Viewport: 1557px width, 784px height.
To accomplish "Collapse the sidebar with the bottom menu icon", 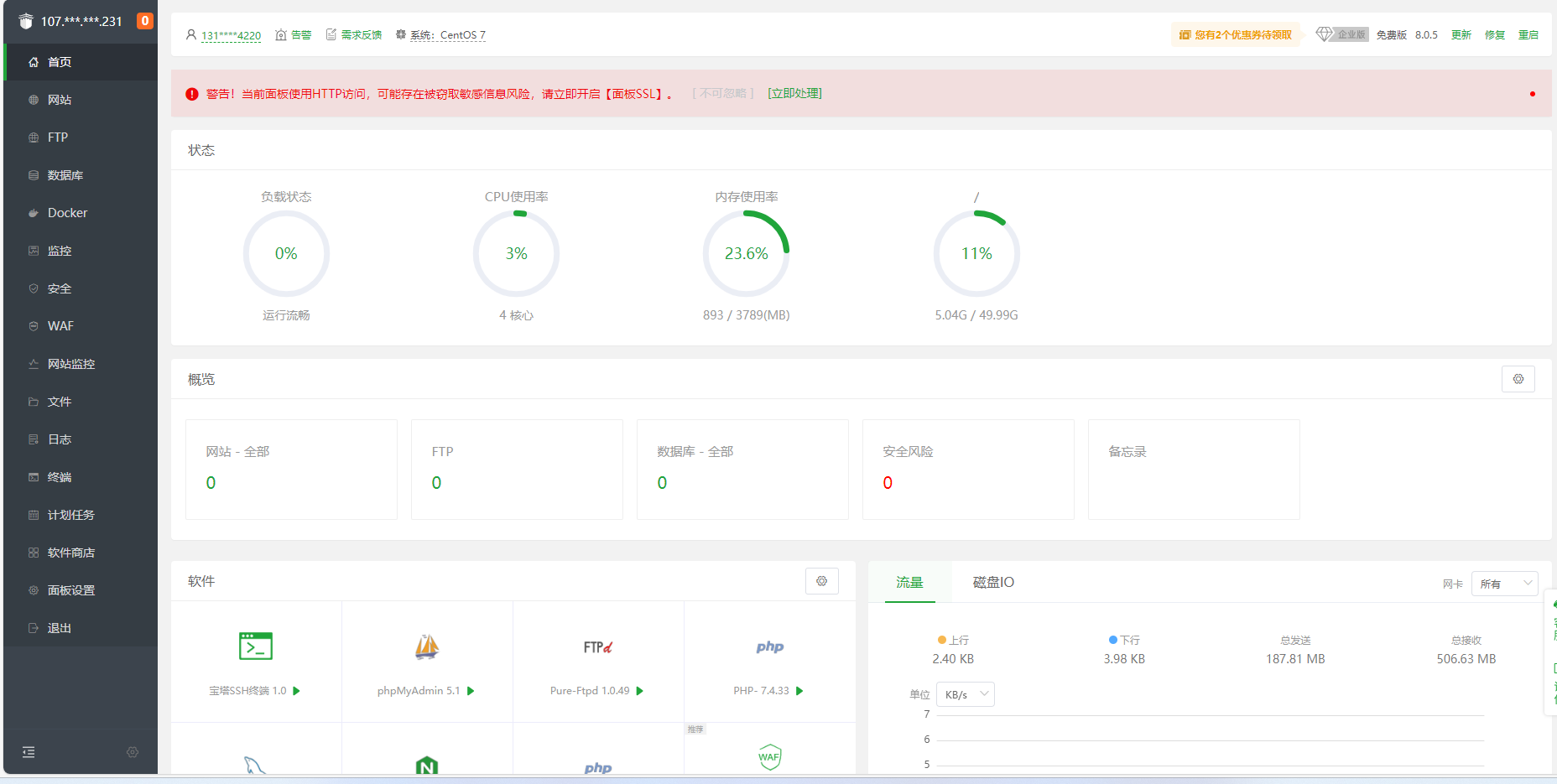I will 29,752.
